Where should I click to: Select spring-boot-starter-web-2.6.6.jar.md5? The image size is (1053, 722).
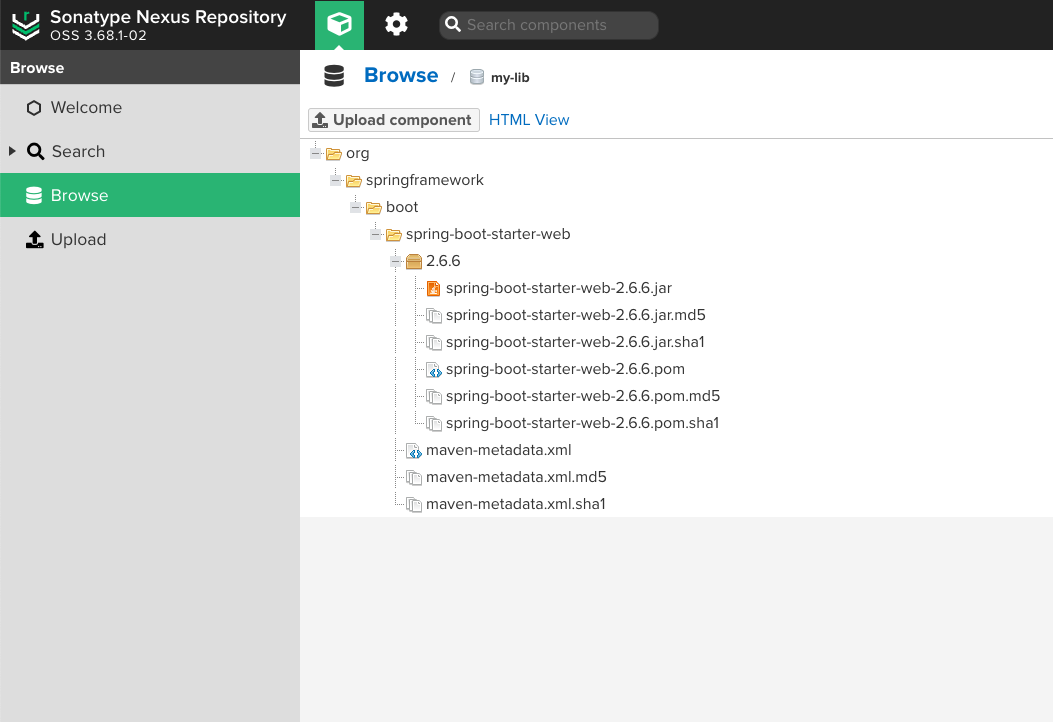[576, 314]
